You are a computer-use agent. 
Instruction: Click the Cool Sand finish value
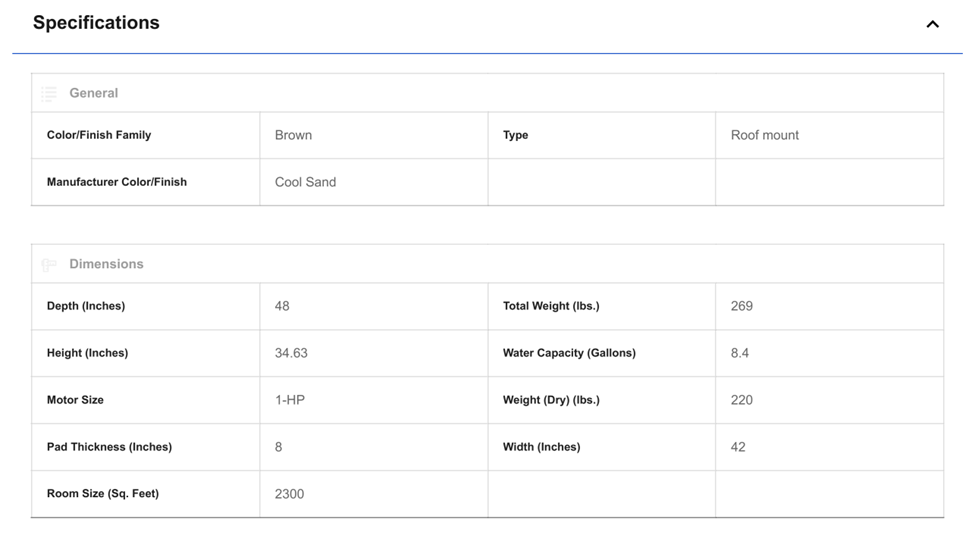(305, 182)
